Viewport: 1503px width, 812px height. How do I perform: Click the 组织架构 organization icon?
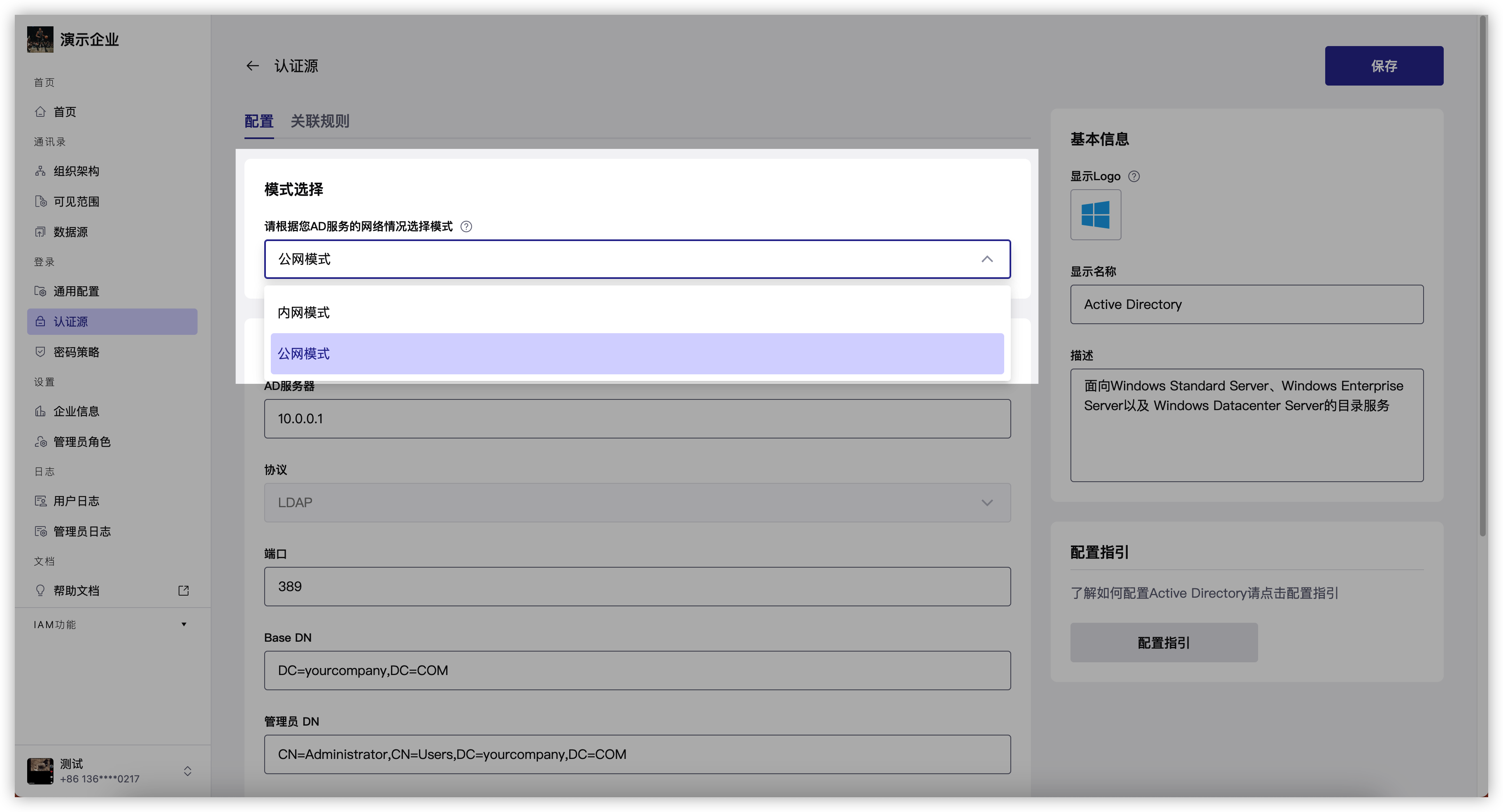pyautogui.click(x=40, y=171)
